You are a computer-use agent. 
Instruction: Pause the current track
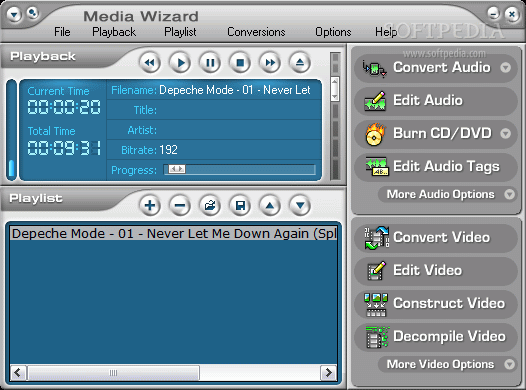click(x=210, y=62)
